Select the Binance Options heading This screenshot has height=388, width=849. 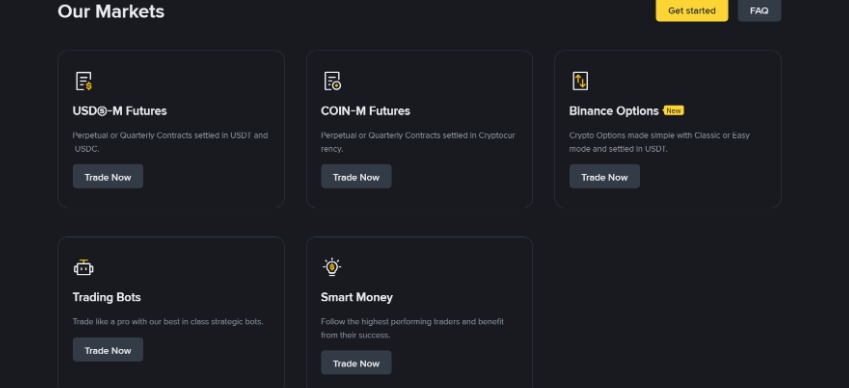point(613,111)
